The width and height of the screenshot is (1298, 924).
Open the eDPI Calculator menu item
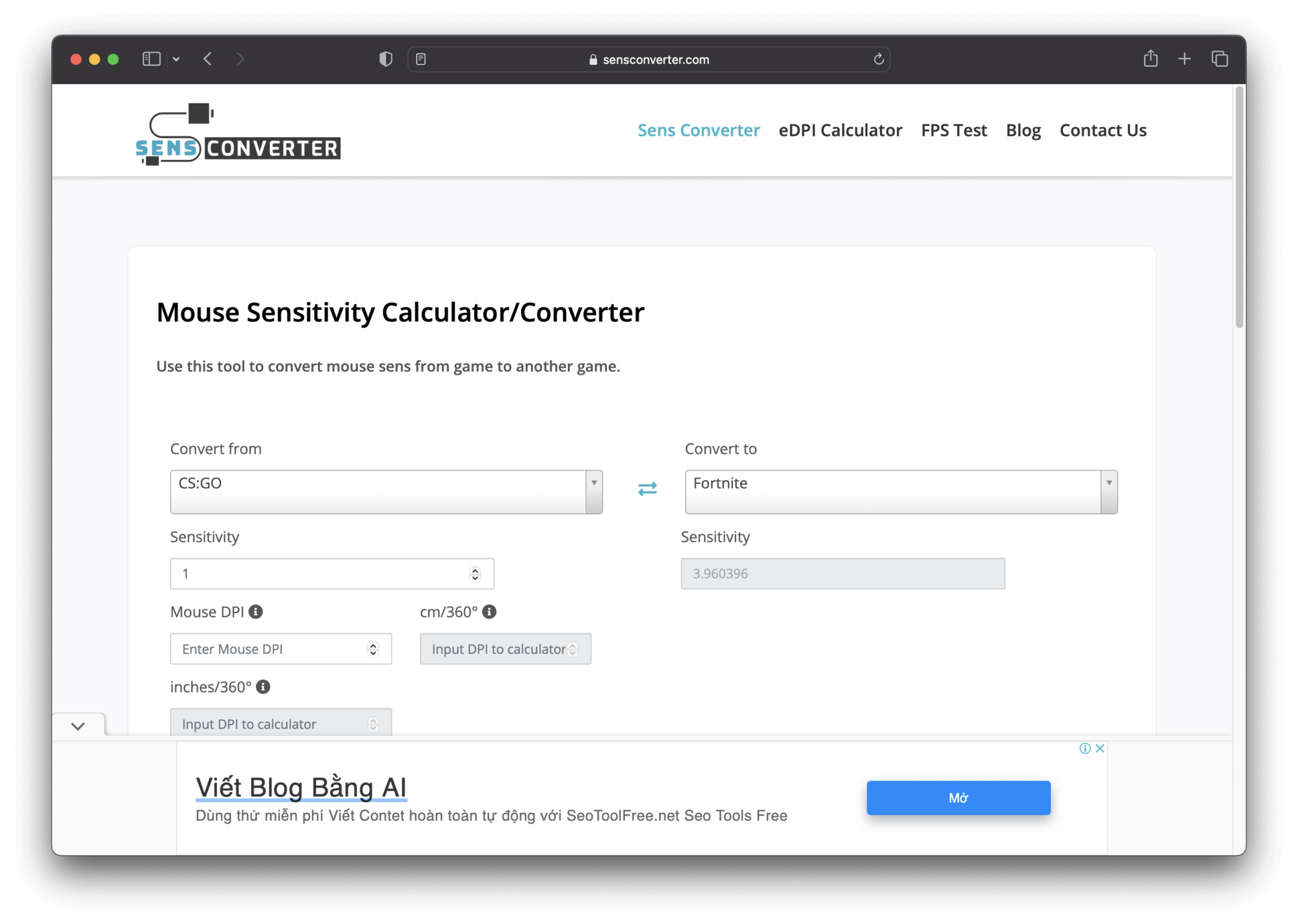click(x=840, y=130)
